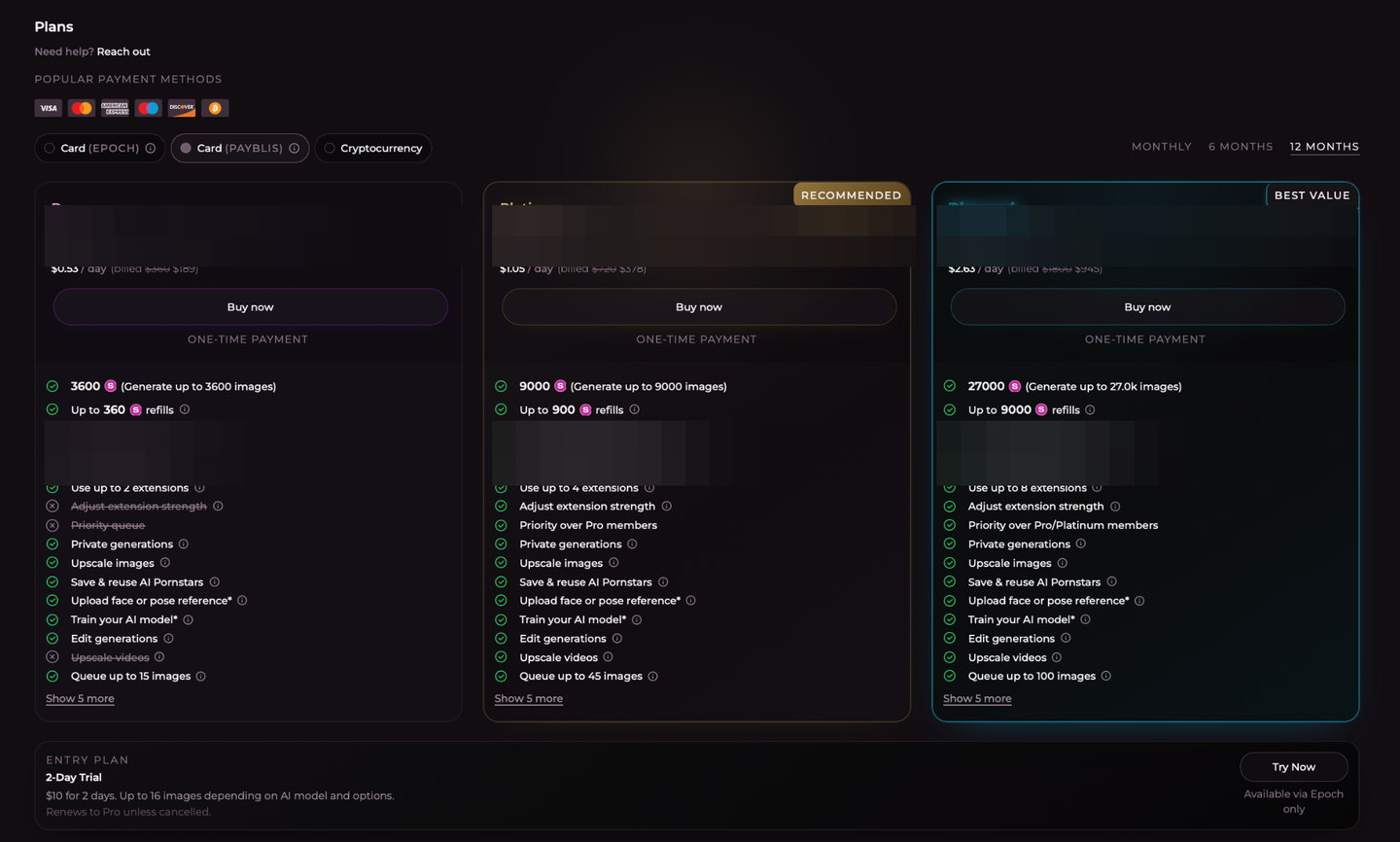Select the 12 MONTHS billing tab

1324,147
